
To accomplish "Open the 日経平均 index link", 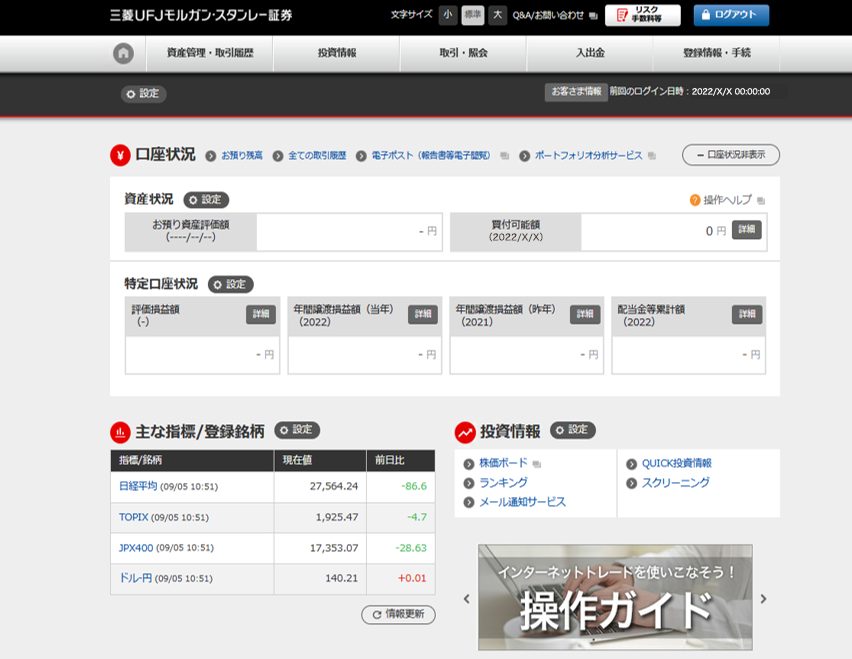I will 138,487.
